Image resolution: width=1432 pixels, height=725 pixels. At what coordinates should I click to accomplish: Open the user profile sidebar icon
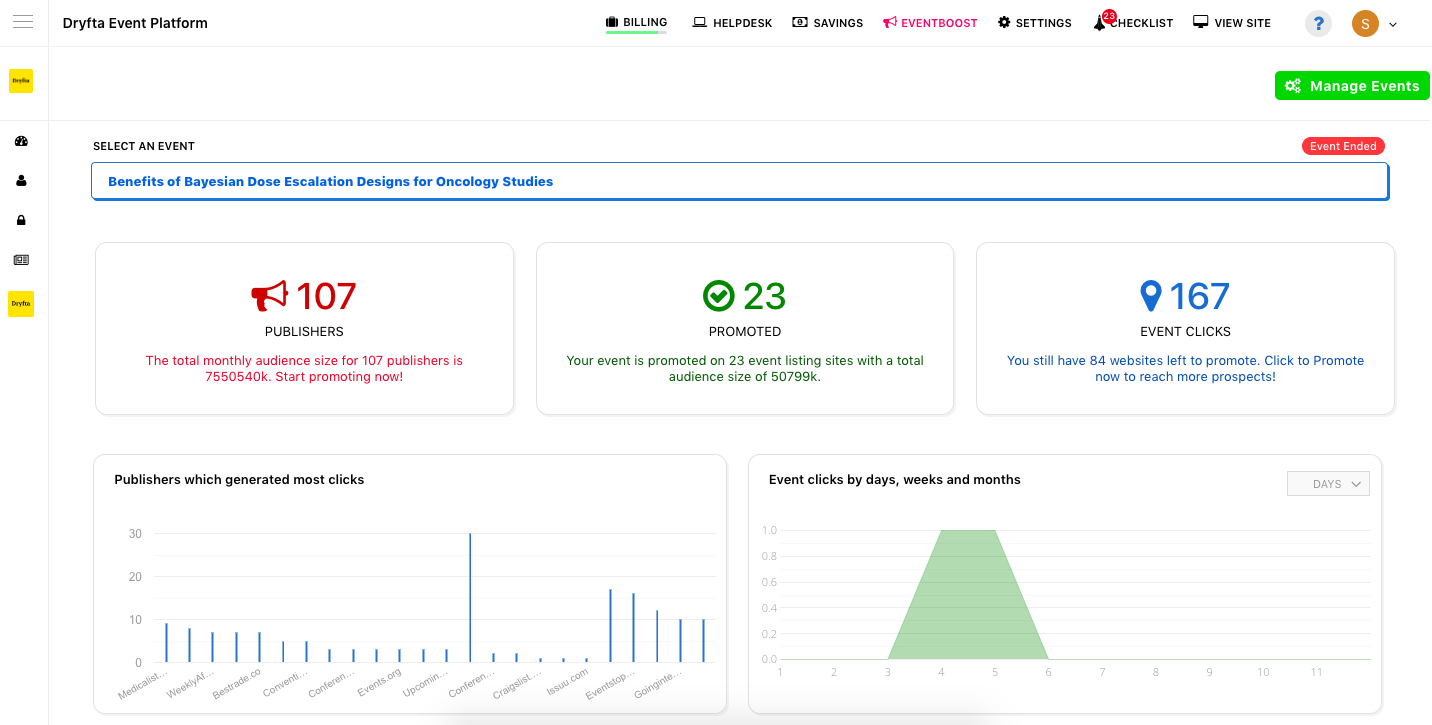tap(21, 181)
